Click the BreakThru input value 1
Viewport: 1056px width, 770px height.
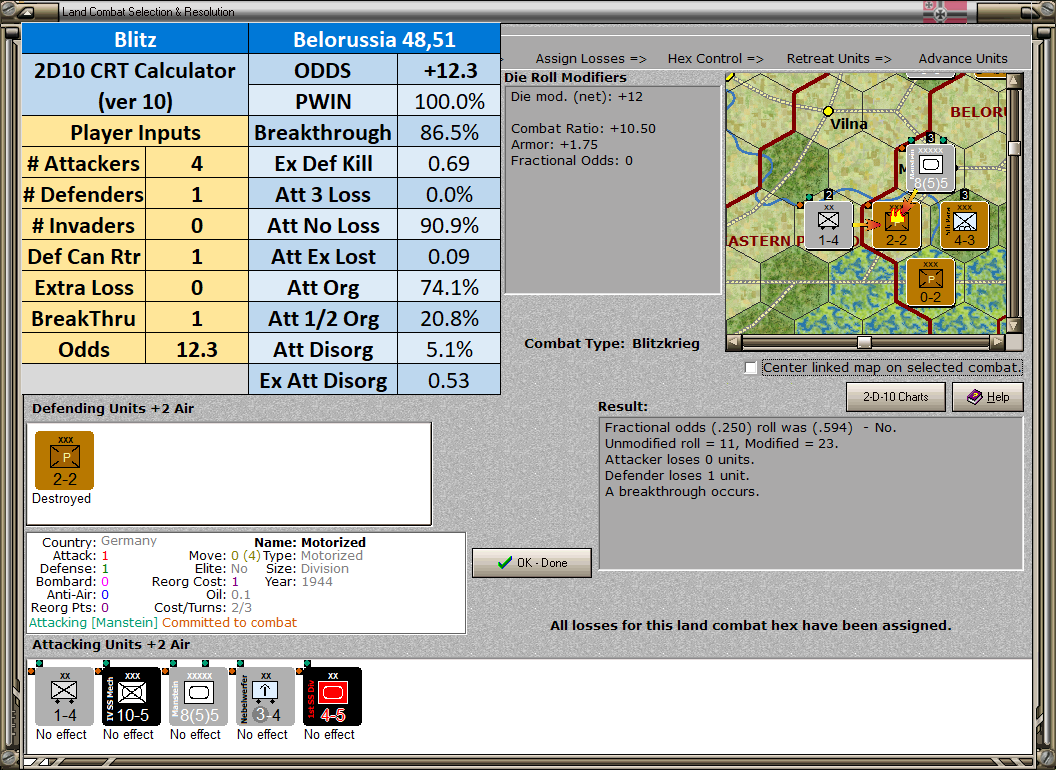[x=197, y=319]
